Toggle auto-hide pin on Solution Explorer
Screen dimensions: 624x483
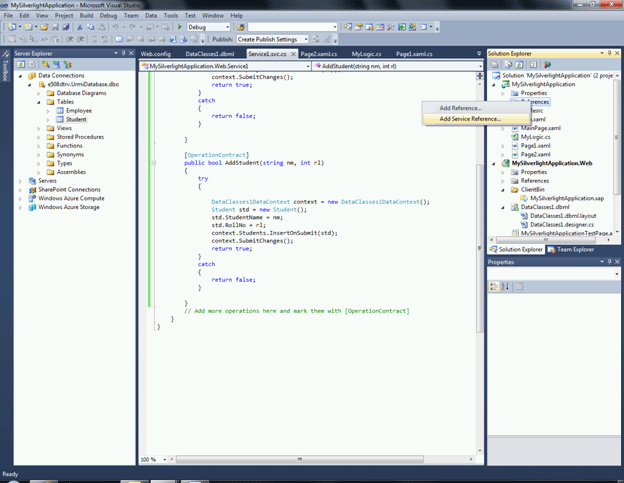pos(609,53)
